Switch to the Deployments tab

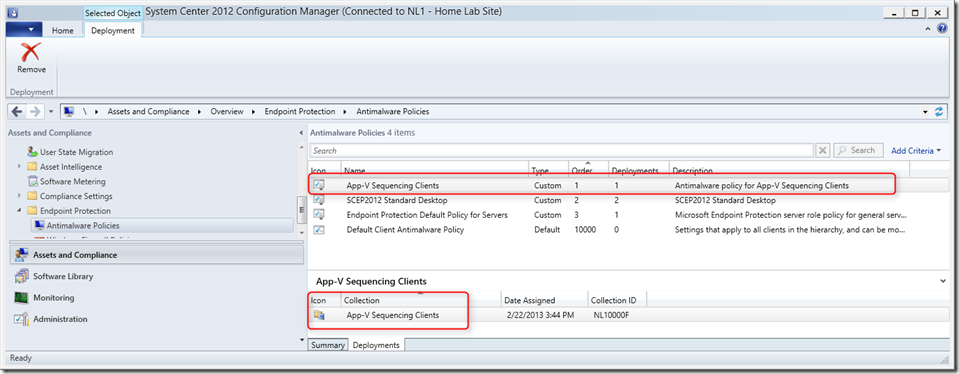376,345
